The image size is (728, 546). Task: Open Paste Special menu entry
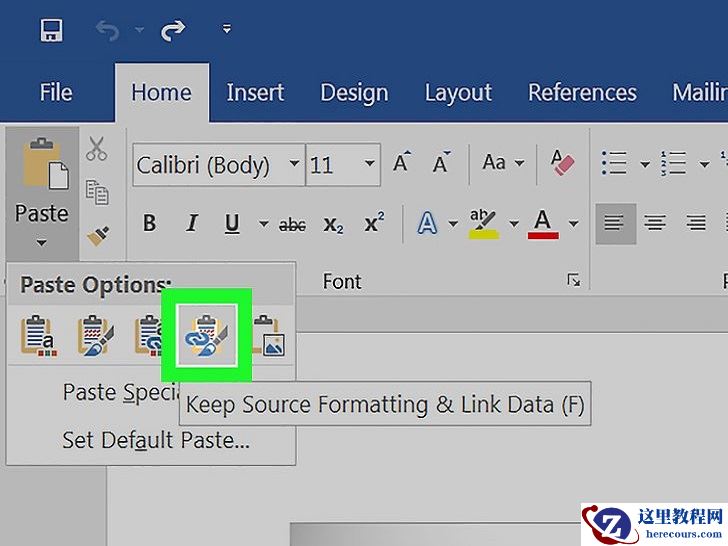(122, 393)
